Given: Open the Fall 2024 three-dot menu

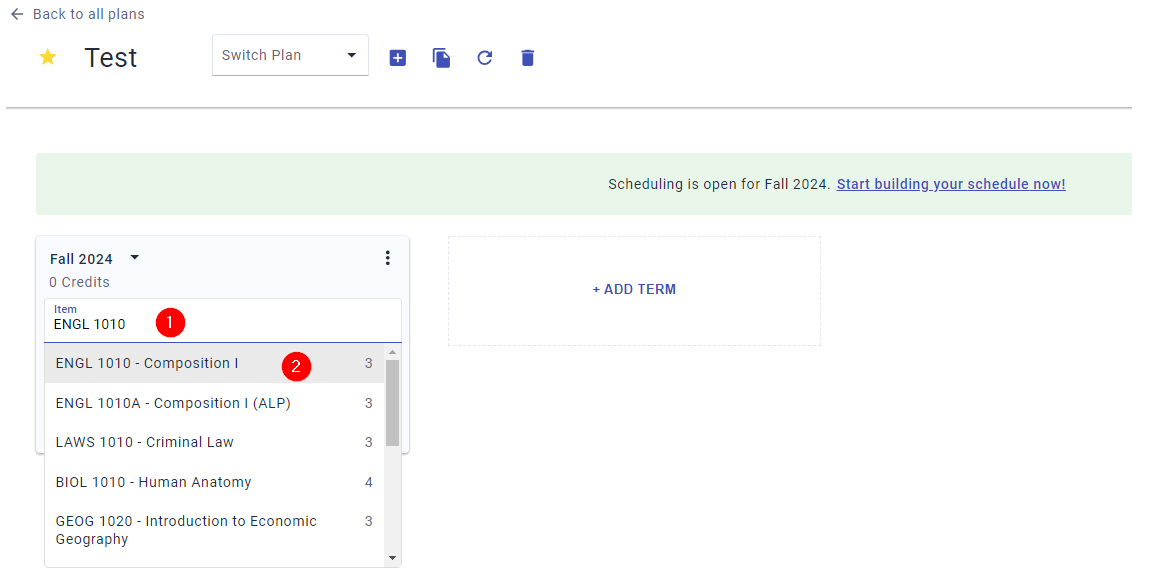Looking at the screenshot, I should click(388, 258).
